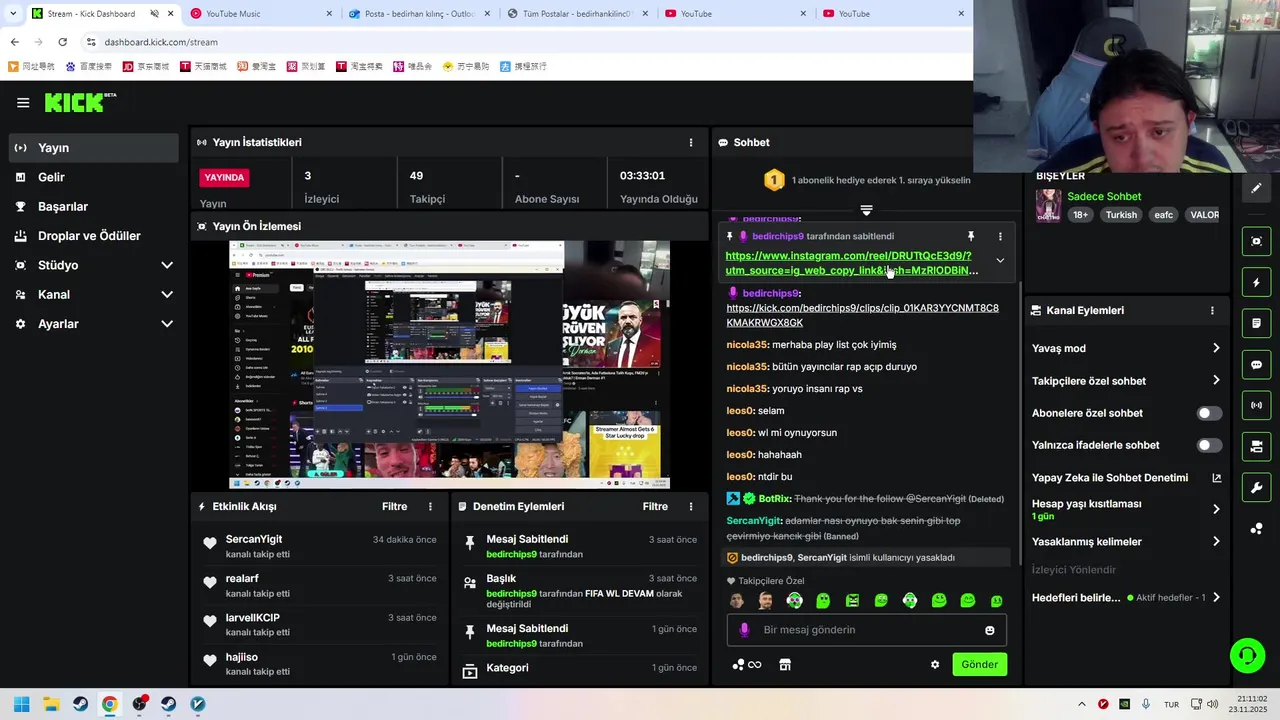Image resolution: width=1280 pixels, height=720 pixels.
Task: Click Sadece Sohbet category link
Action: tap(1104, 196)
